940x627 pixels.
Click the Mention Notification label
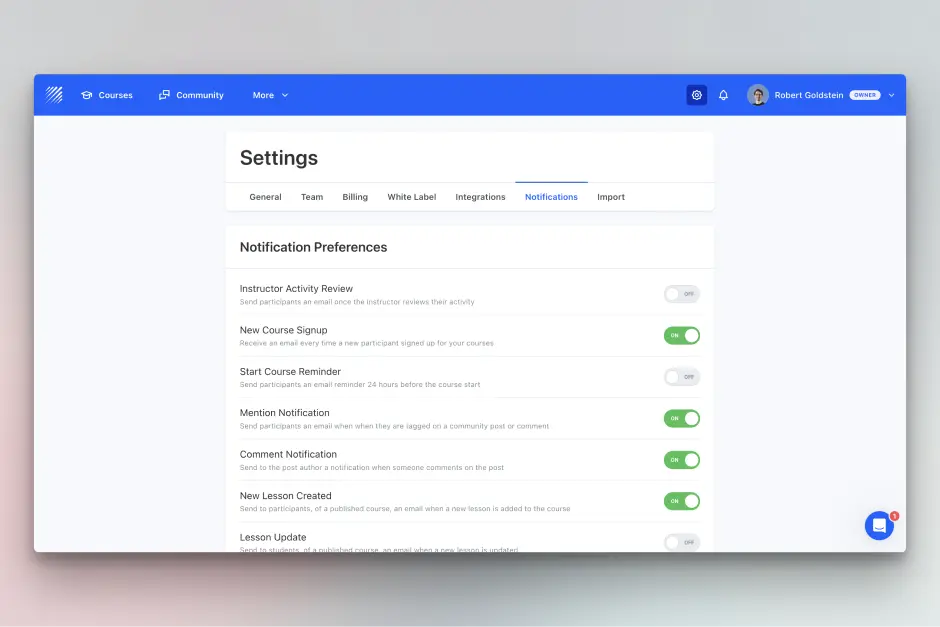click(285, 412)
